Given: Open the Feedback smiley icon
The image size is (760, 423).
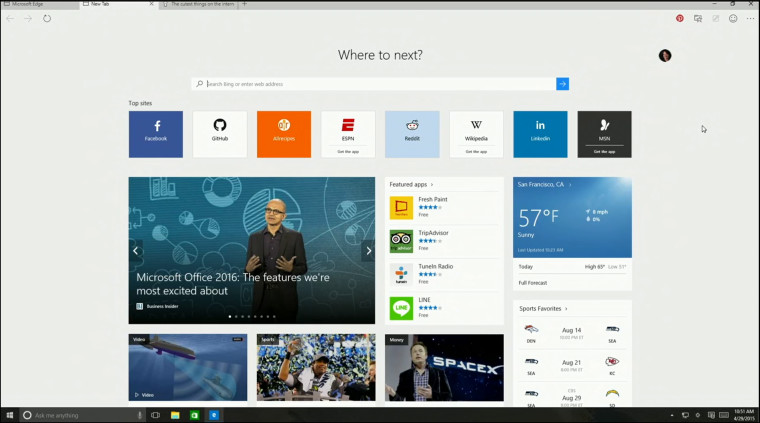Looking at the screenshot, I should pyautogui.click(x=733, y=18).
